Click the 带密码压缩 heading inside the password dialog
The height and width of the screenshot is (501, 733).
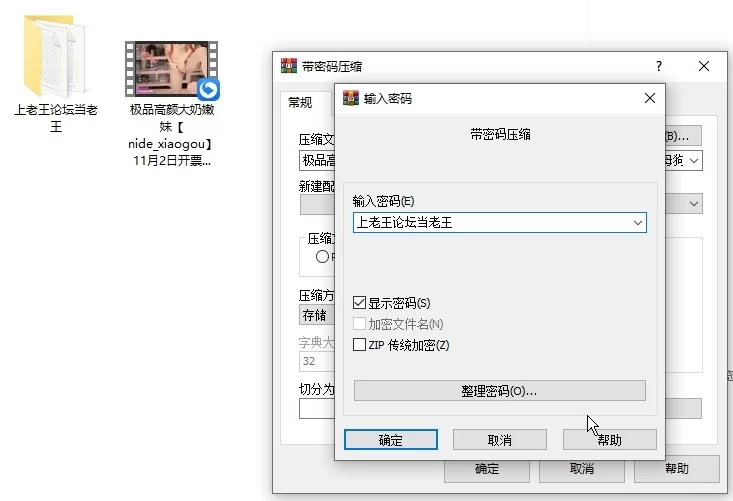point(500,135)
